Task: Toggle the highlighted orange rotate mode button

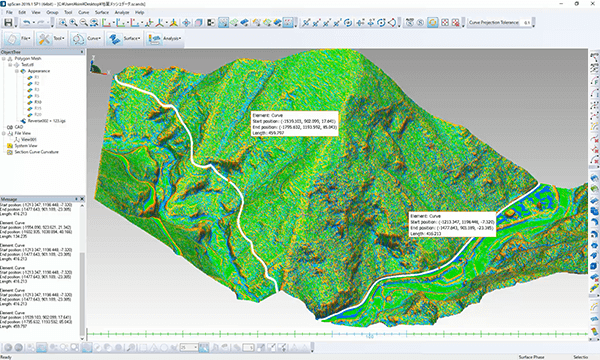Action: pyautogui.click(x=432, y=23)
